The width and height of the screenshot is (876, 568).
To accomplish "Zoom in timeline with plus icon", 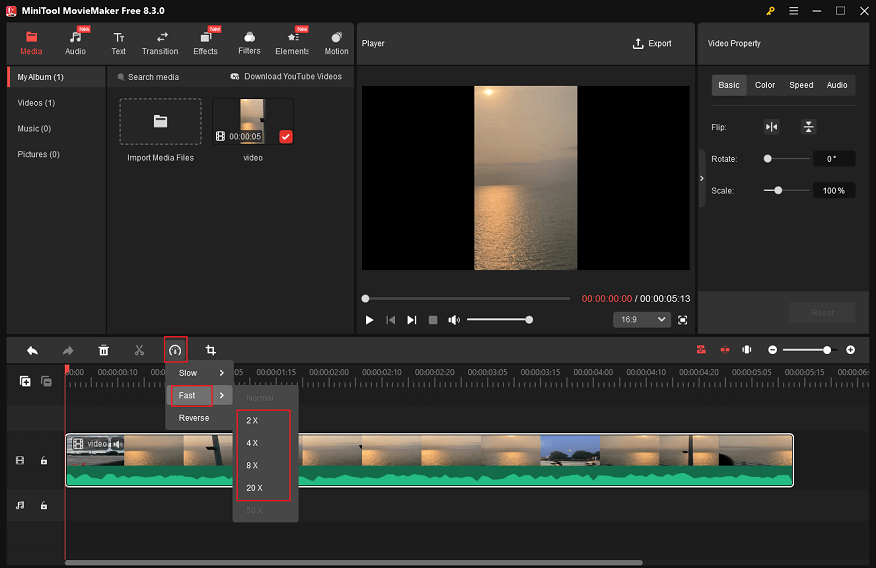I will 850,350.
